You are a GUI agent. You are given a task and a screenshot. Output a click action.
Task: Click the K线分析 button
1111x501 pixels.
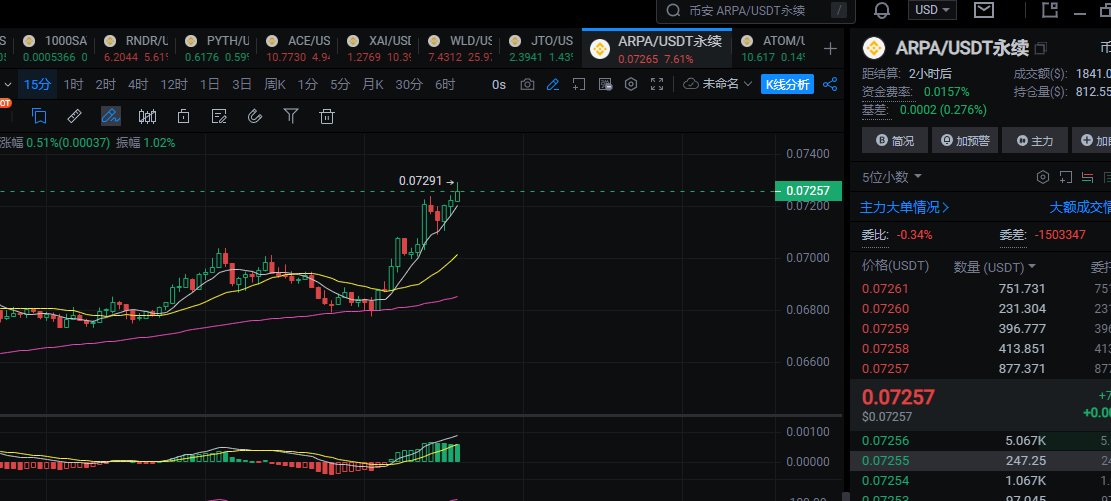pos(787,84)
